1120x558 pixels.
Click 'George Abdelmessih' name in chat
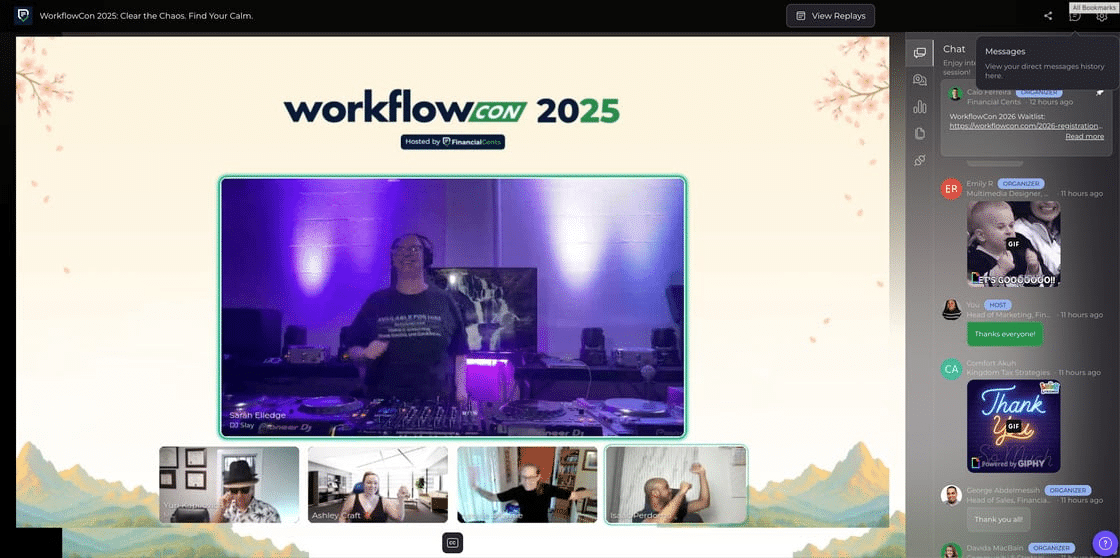pos(1003,491)
